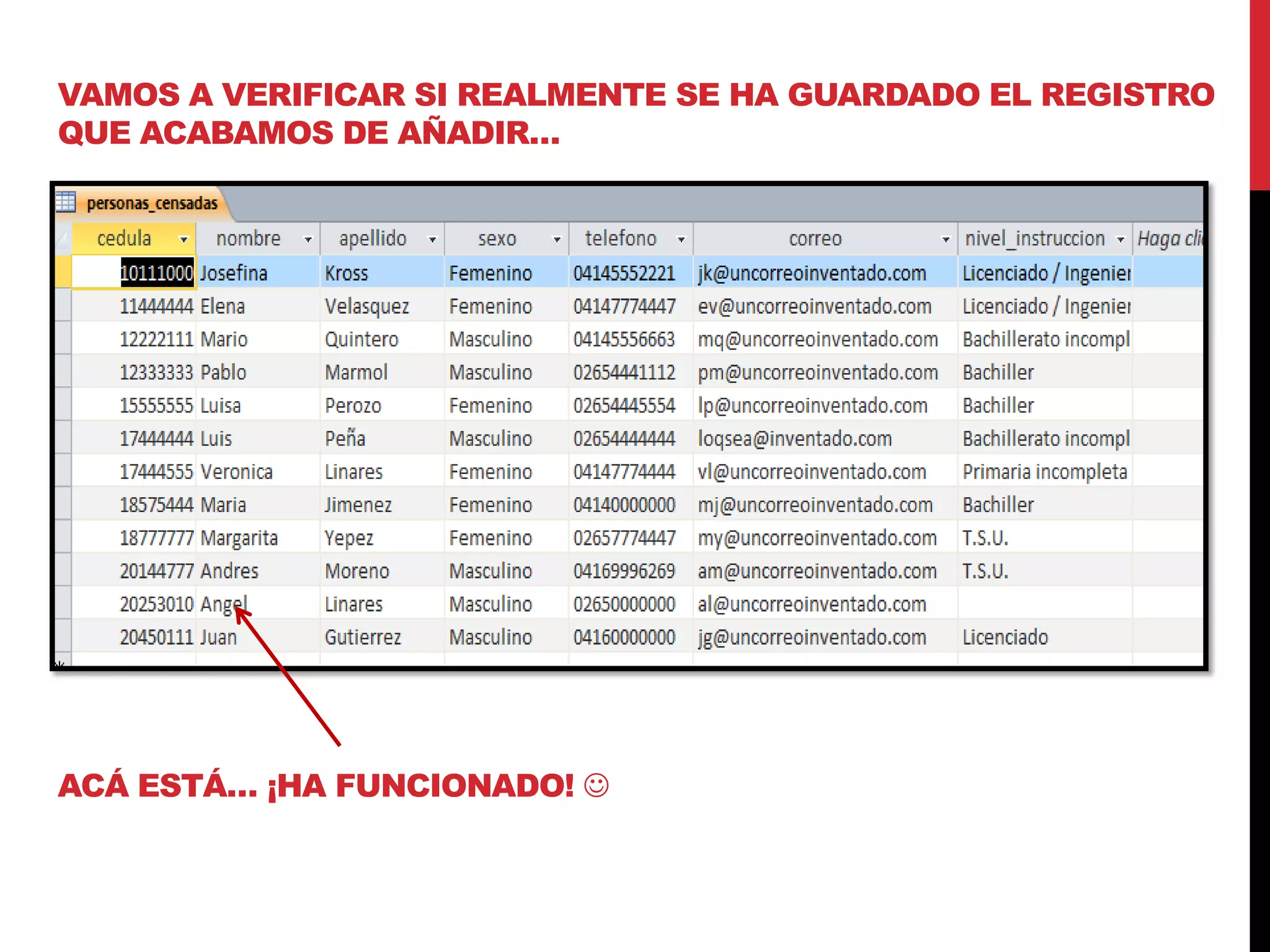
Task: Click phone number 04140000000
Action: tap(624, 505)
